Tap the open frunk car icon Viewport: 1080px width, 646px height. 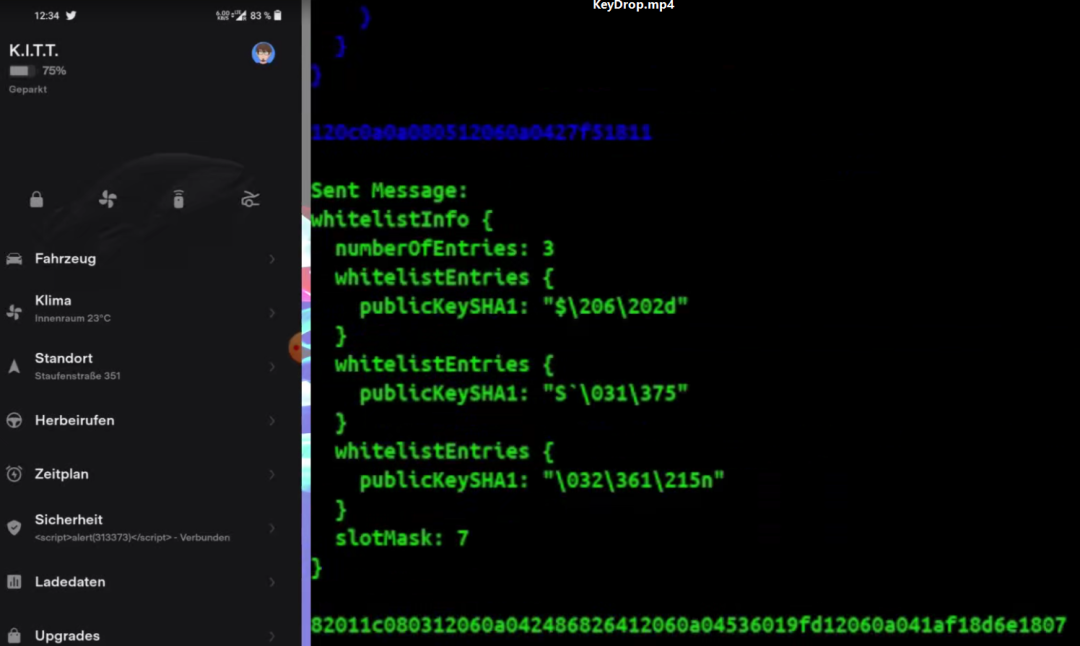(250, 200)
